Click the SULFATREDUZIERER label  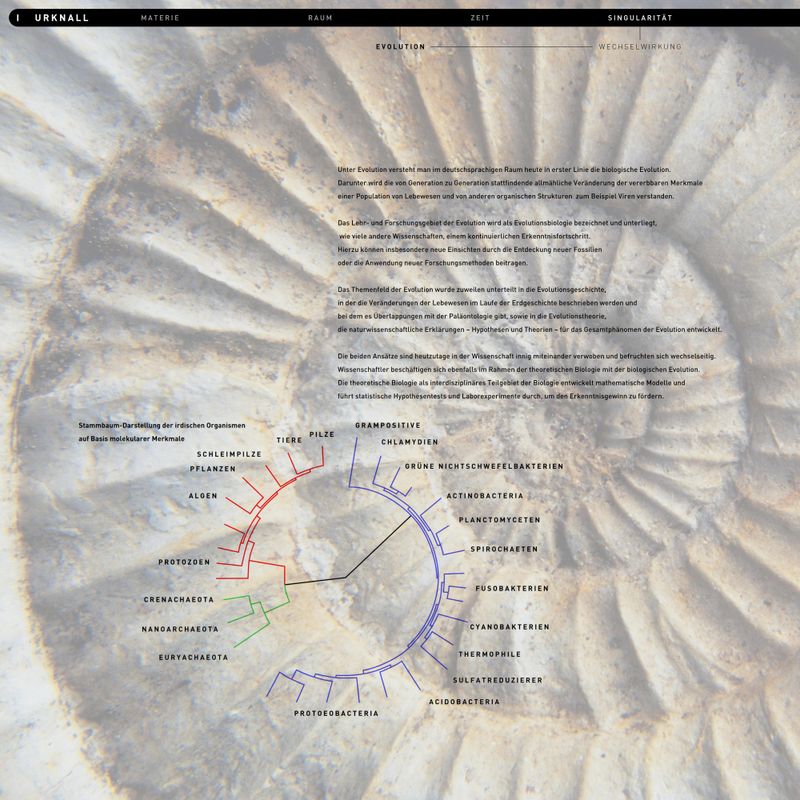(497, 680)
